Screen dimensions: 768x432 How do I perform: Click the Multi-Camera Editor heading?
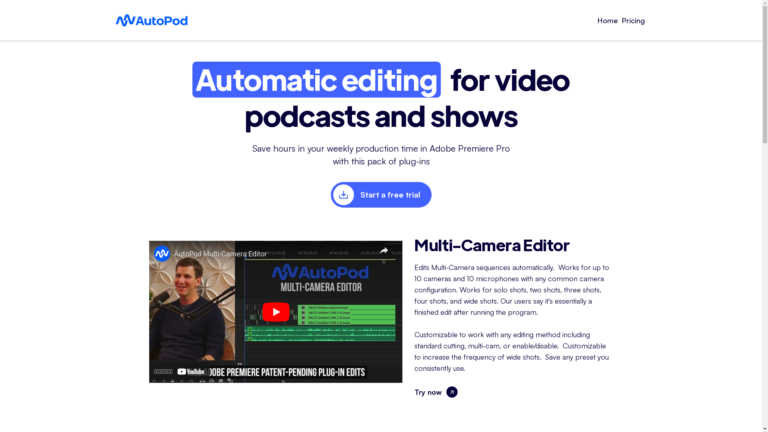(492, 245)
